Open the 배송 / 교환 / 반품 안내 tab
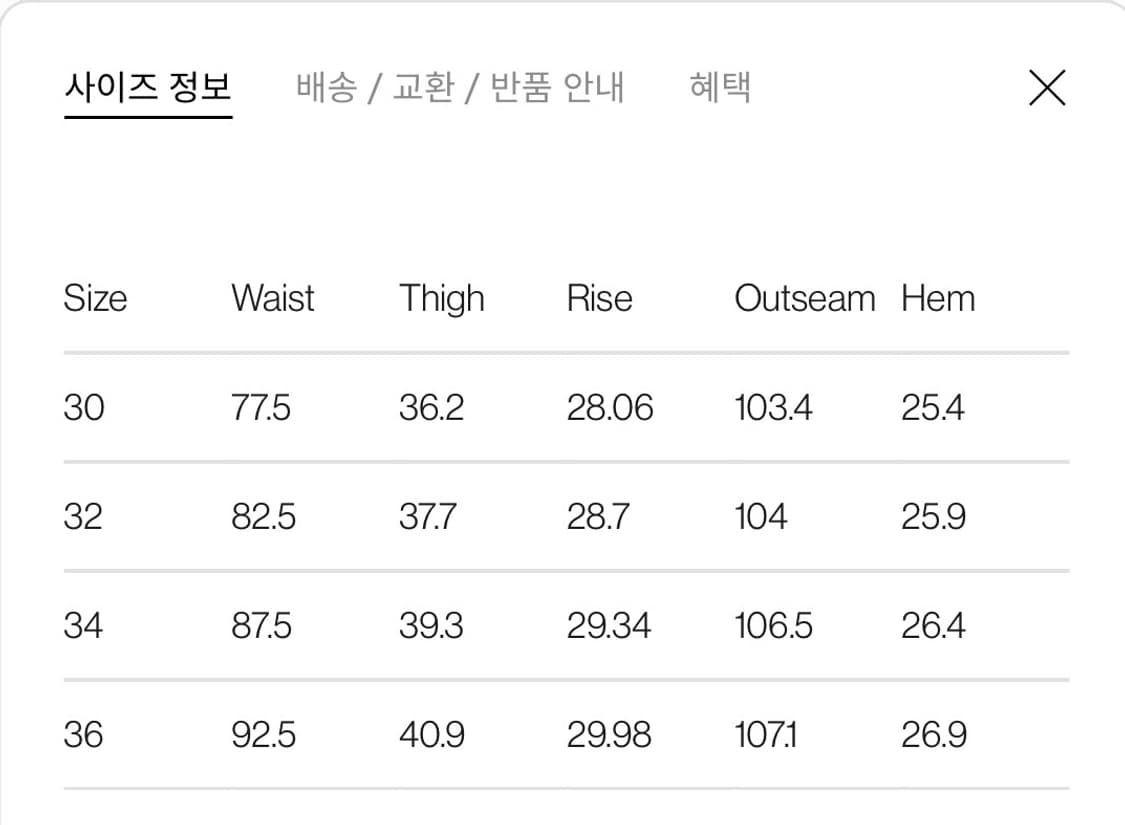 coord(460,88)
